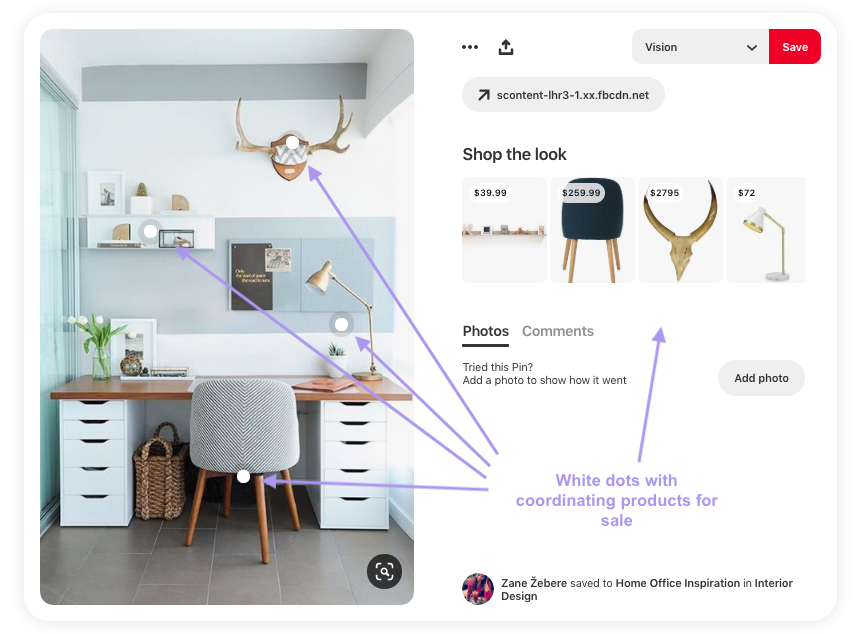Open the $72 desk lamp product
The width and height of the screenshot is (860, 634).
(x=765, y=230)
